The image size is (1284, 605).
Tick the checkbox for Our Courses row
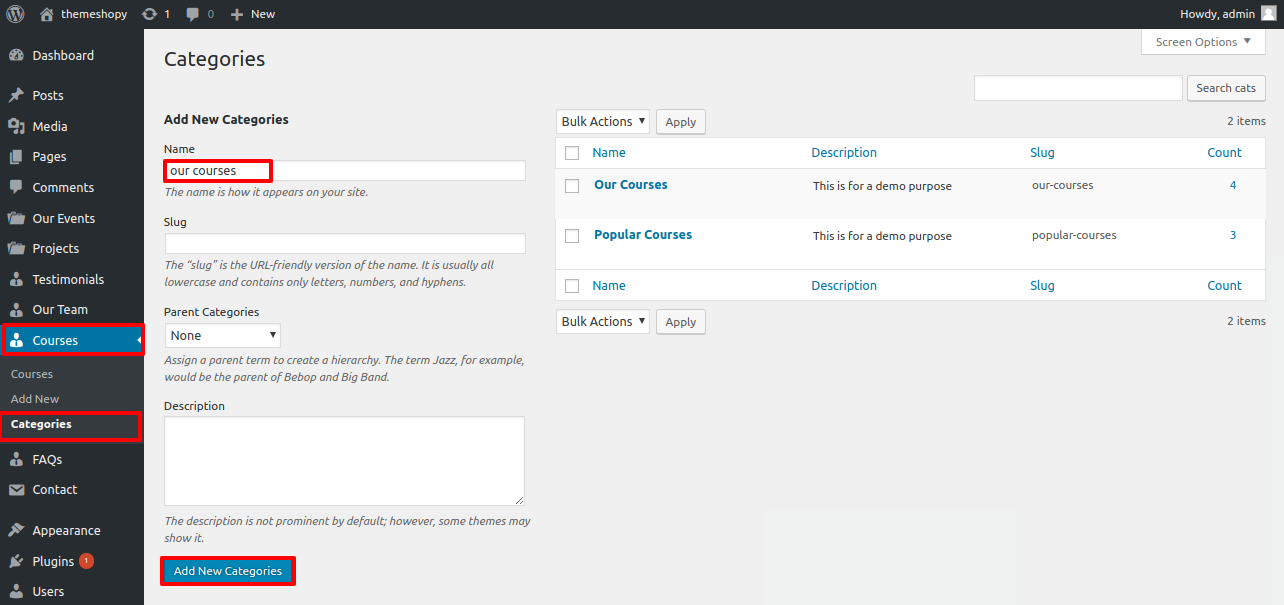coord(572,186)
